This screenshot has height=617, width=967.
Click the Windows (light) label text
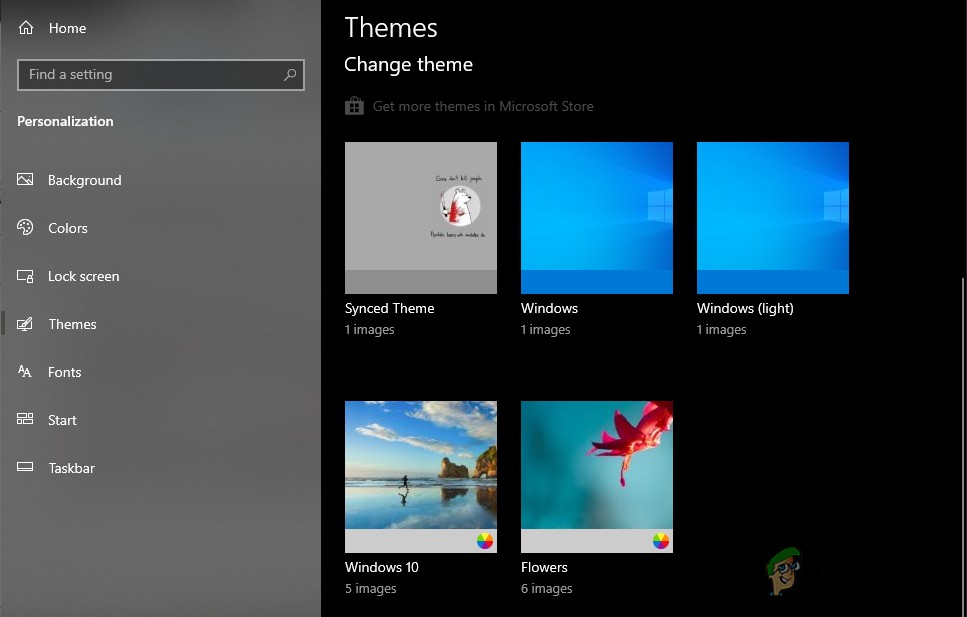[x=745, y=308]
